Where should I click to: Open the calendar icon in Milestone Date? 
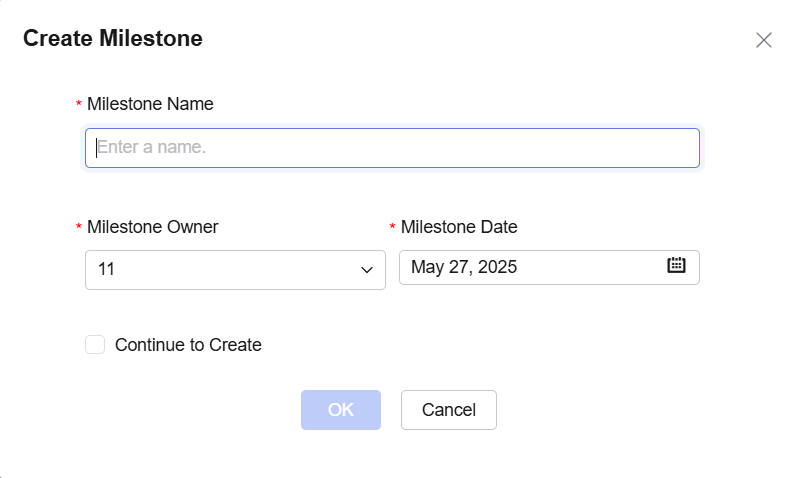click(x=676, y=266)
